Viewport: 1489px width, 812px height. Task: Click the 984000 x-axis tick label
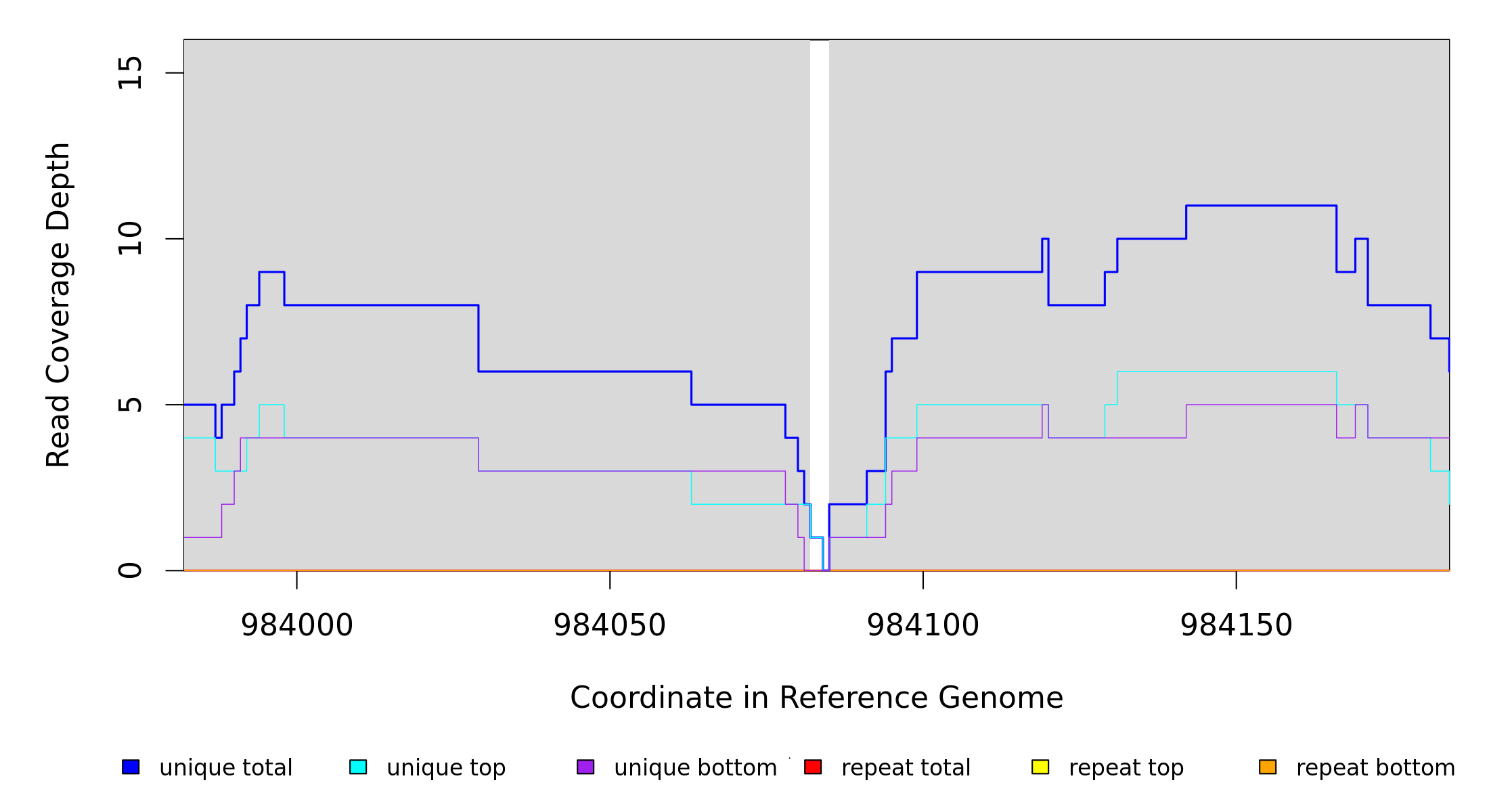(x=296, y=625)
